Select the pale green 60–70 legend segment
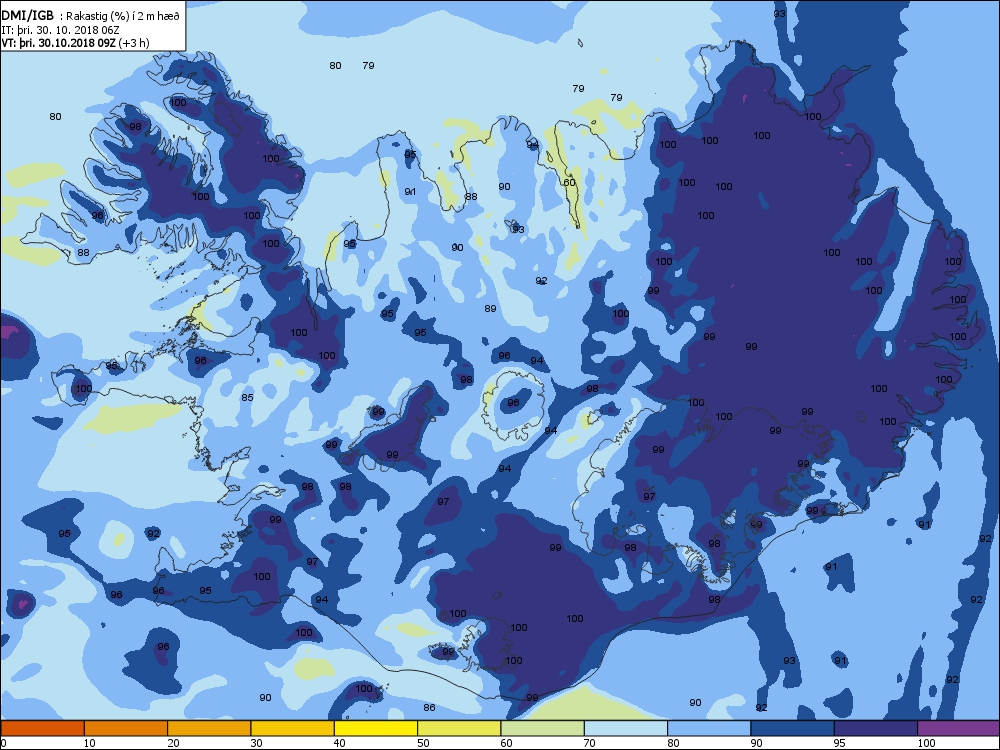The image size is (1000, 750). [543, 728]
